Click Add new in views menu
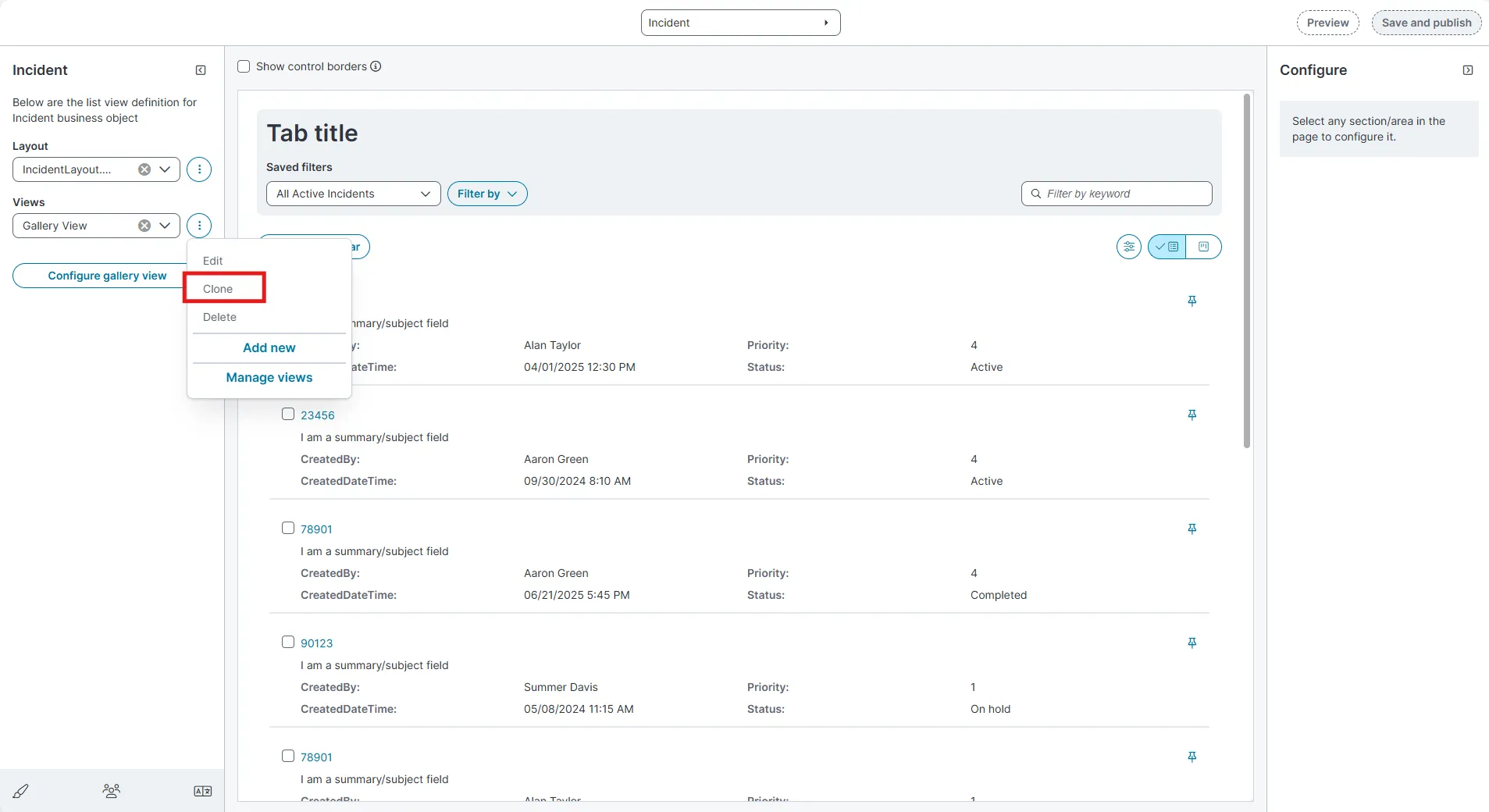Image resolution: width=1489 pixels, height=812 pixels. click(x=269, y=347)
